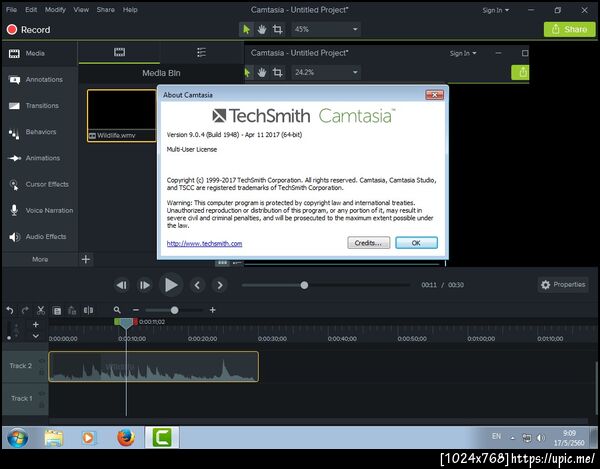Open the Edit menu

(x=31, y=10)
